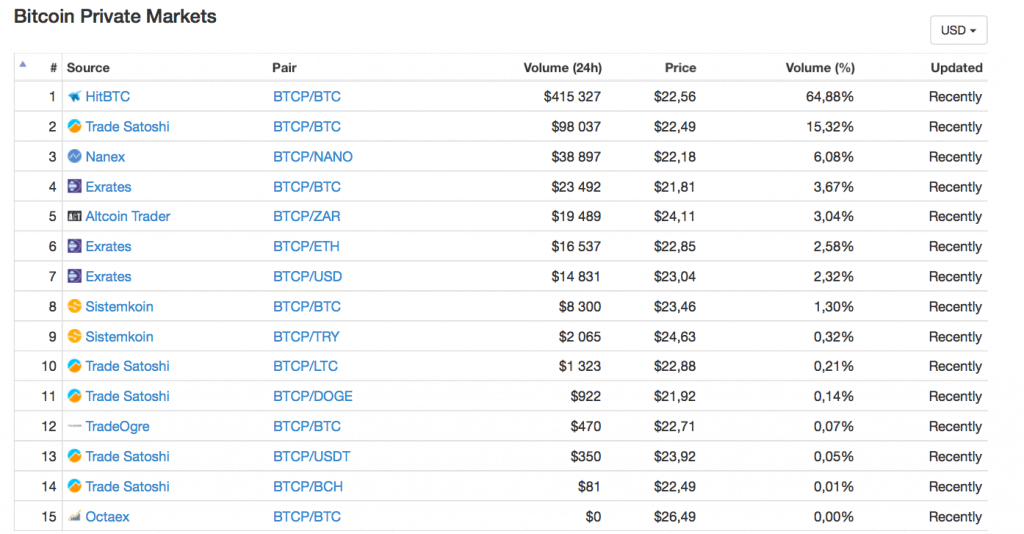
Task: Open the BTCP/ZAR pair link
Action: pyautogui.click(x=307, y=217)
